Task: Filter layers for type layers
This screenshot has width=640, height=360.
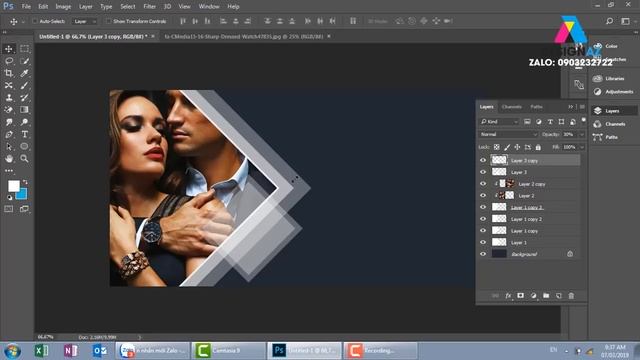Action: (550, 122)
